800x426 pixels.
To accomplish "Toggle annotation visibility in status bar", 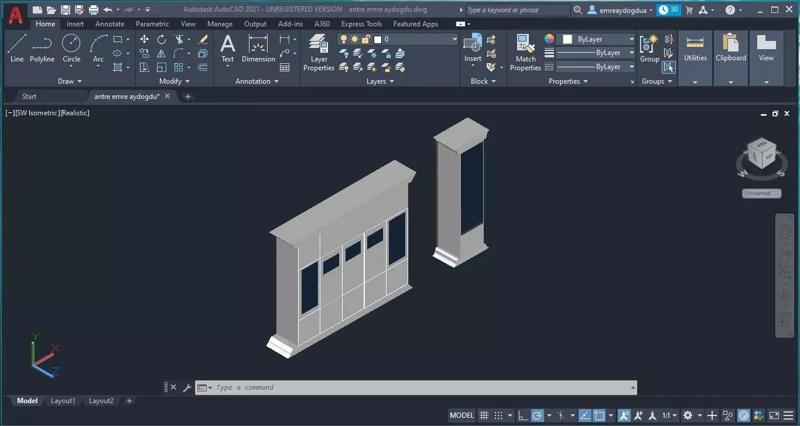I will pyautogui.click(x=624, y=415).
